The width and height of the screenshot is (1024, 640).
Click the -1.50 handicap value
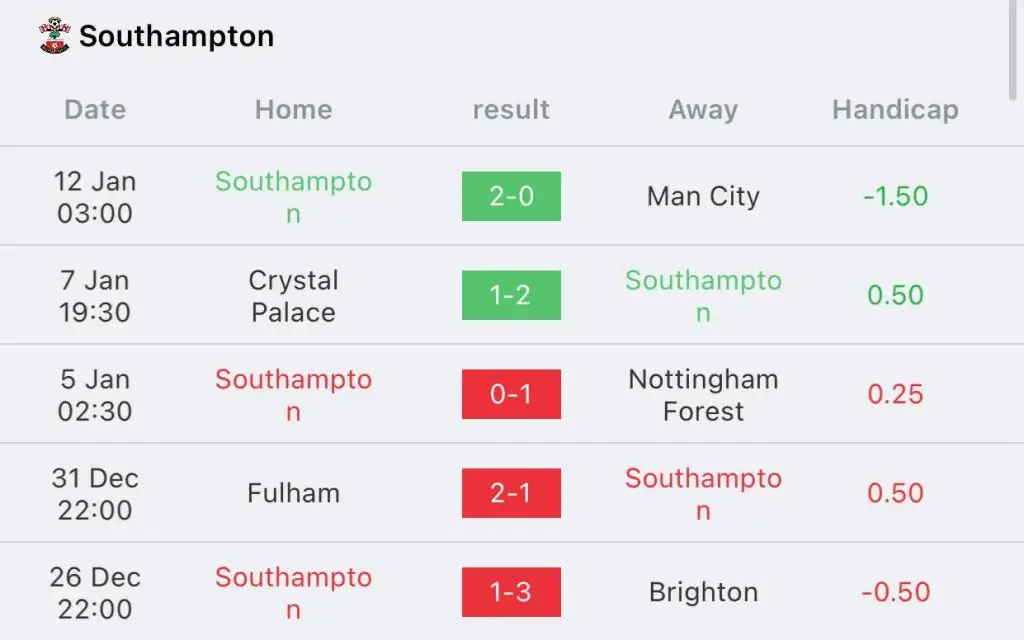point(895,196)
